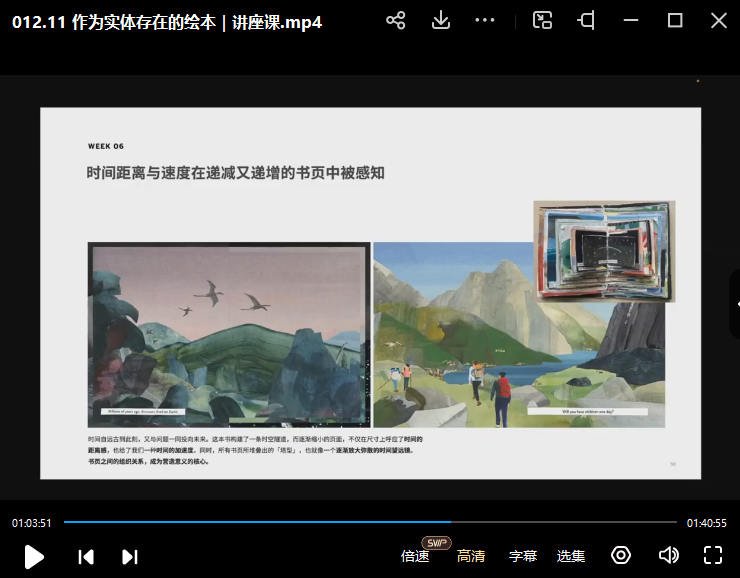Play the paused video

point(34,557)
